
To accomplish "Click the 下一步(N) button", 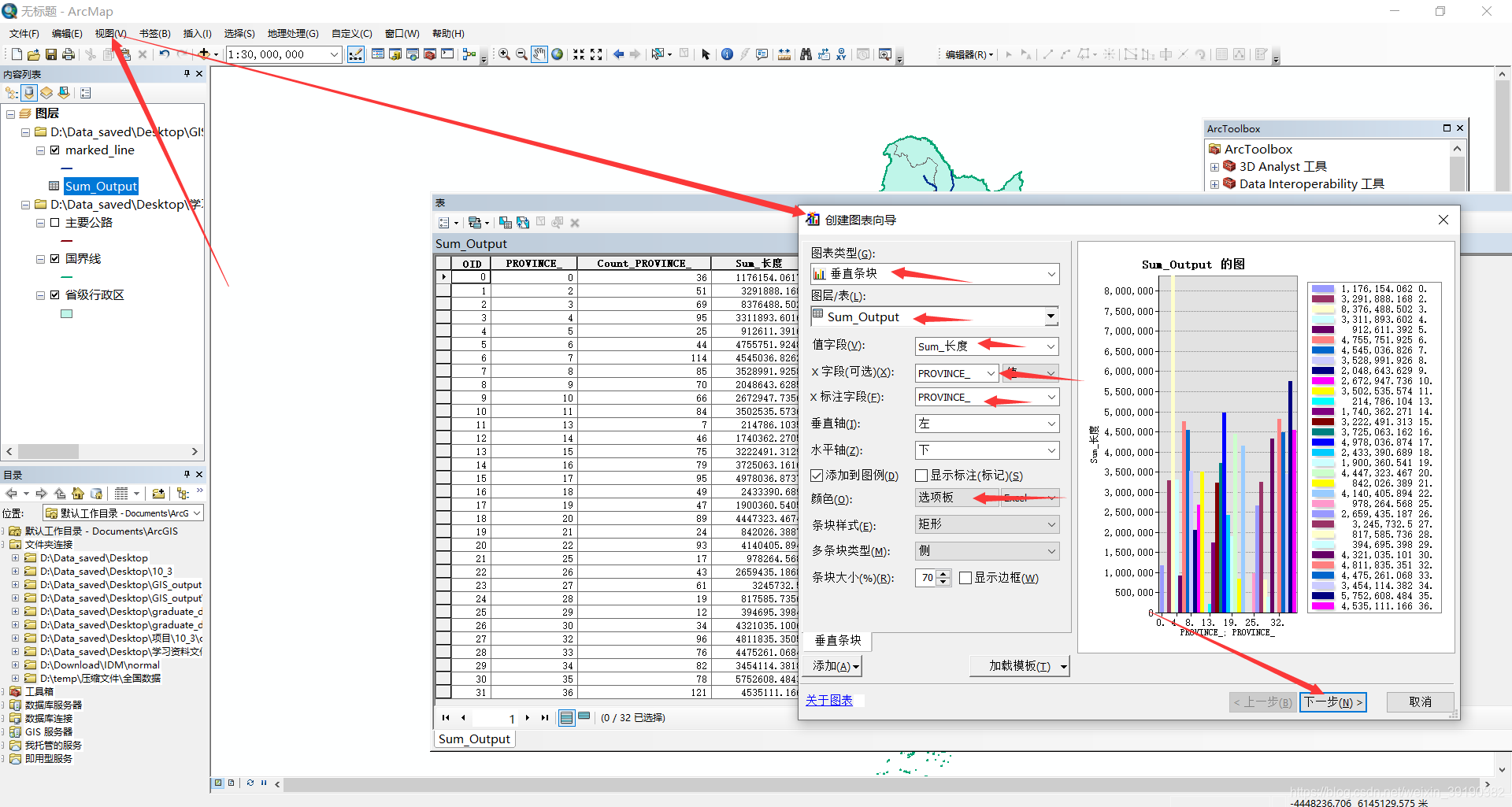I will (x=1332, y=701).
